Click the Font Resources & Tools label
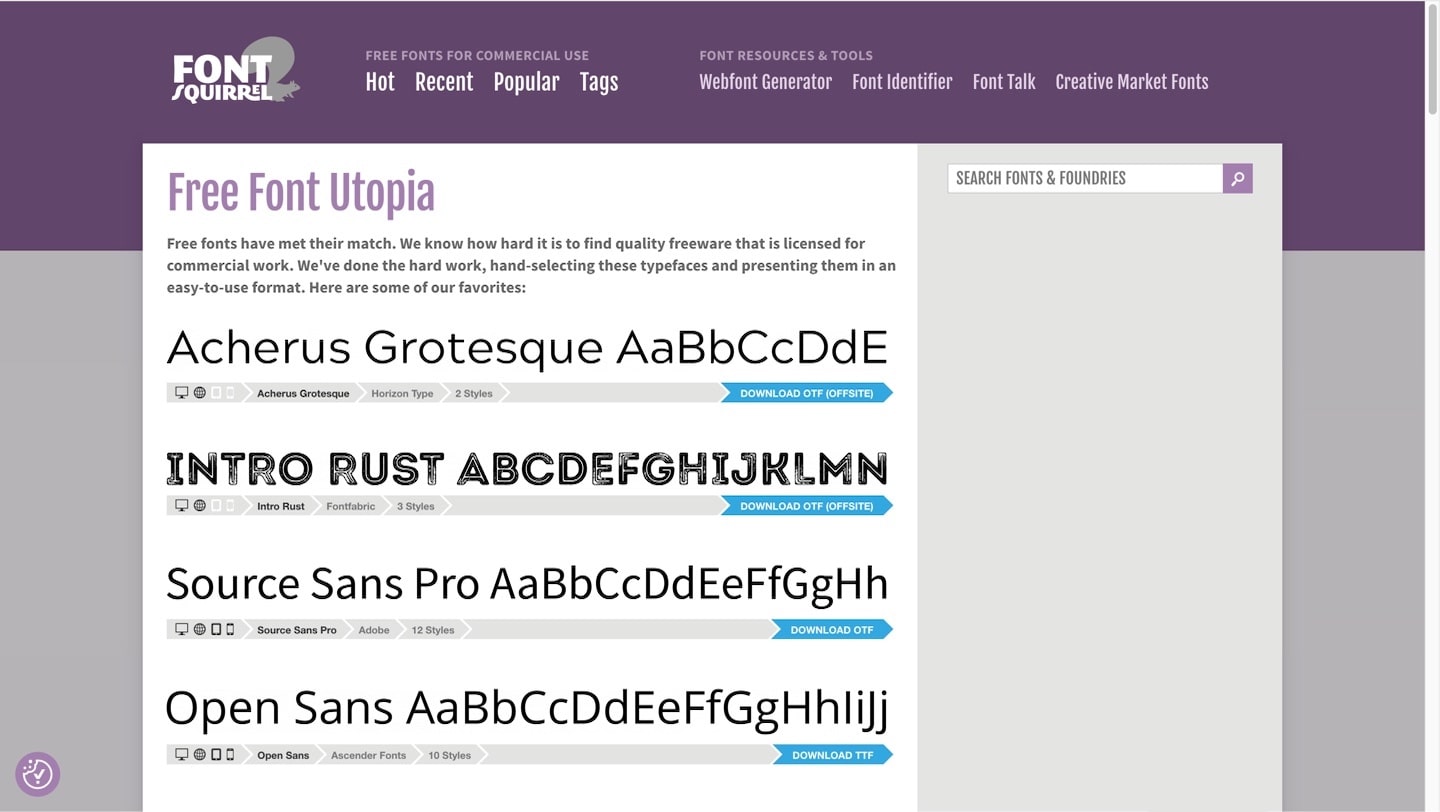 pos(786,55)
